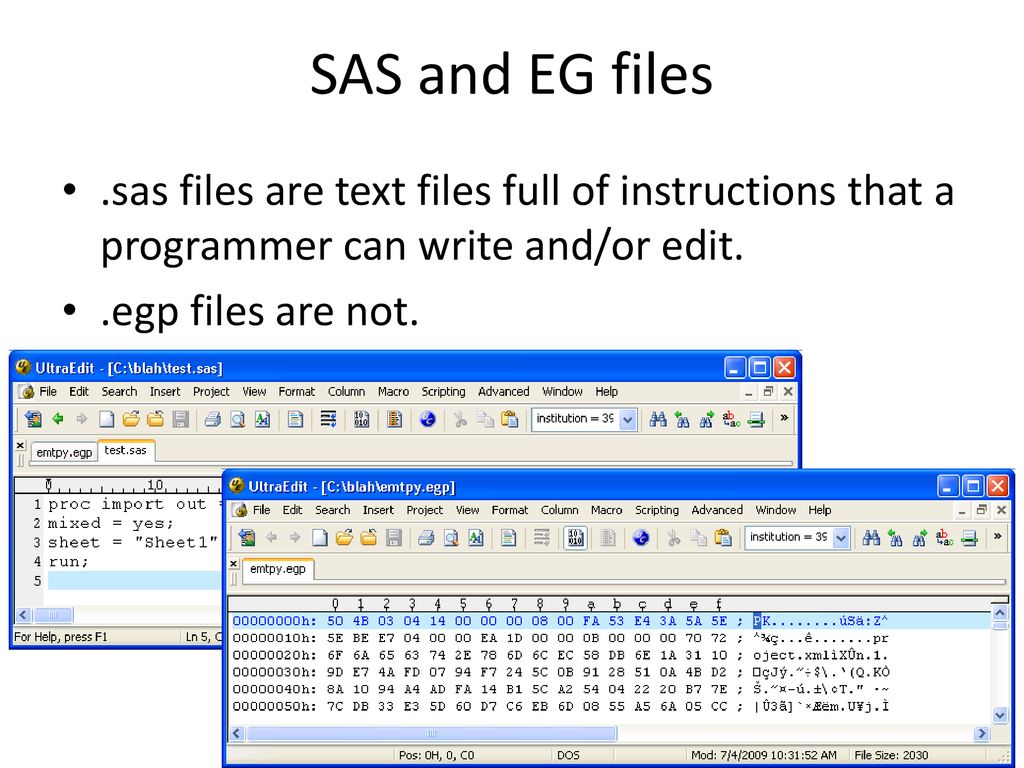Viewport: 1024px width, 768px height.
Task: Open Project menu in test.sas window
Action: click(211, 392)
